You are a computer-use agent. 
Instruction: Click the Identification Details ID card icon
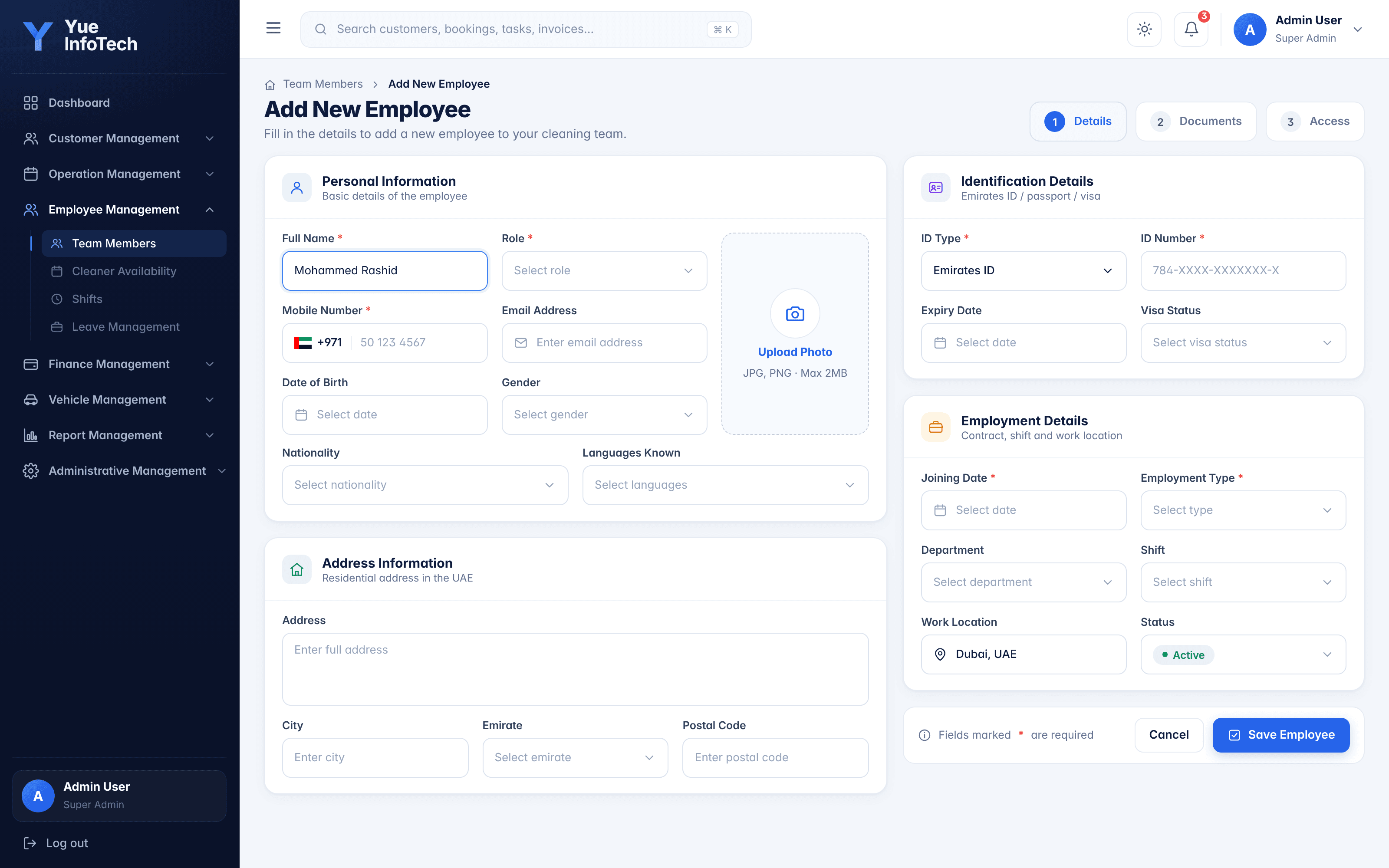point(935,188)
